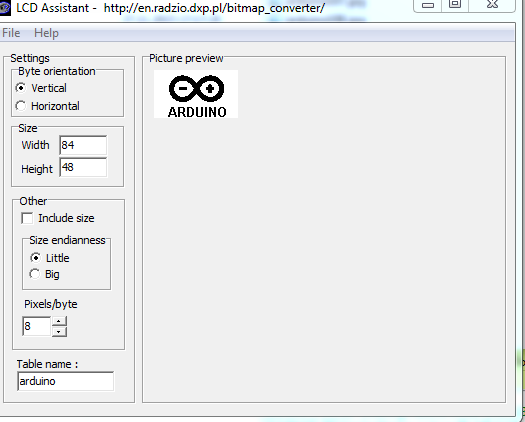Image resolution: width=525 pixels, height=422 pixels.
Task: Click the Arduino logo preview image
Action: point(196,94)
